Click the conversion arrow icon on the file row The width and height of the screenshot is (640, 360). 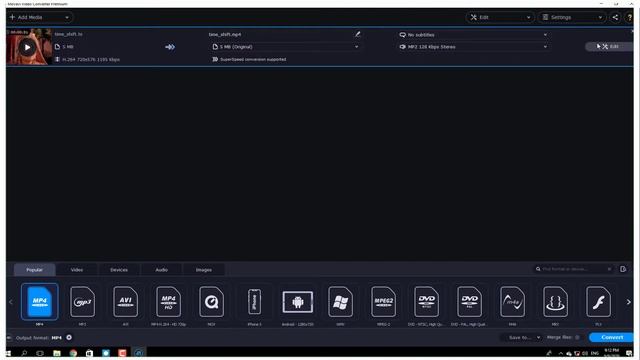(x=170, y=47)
